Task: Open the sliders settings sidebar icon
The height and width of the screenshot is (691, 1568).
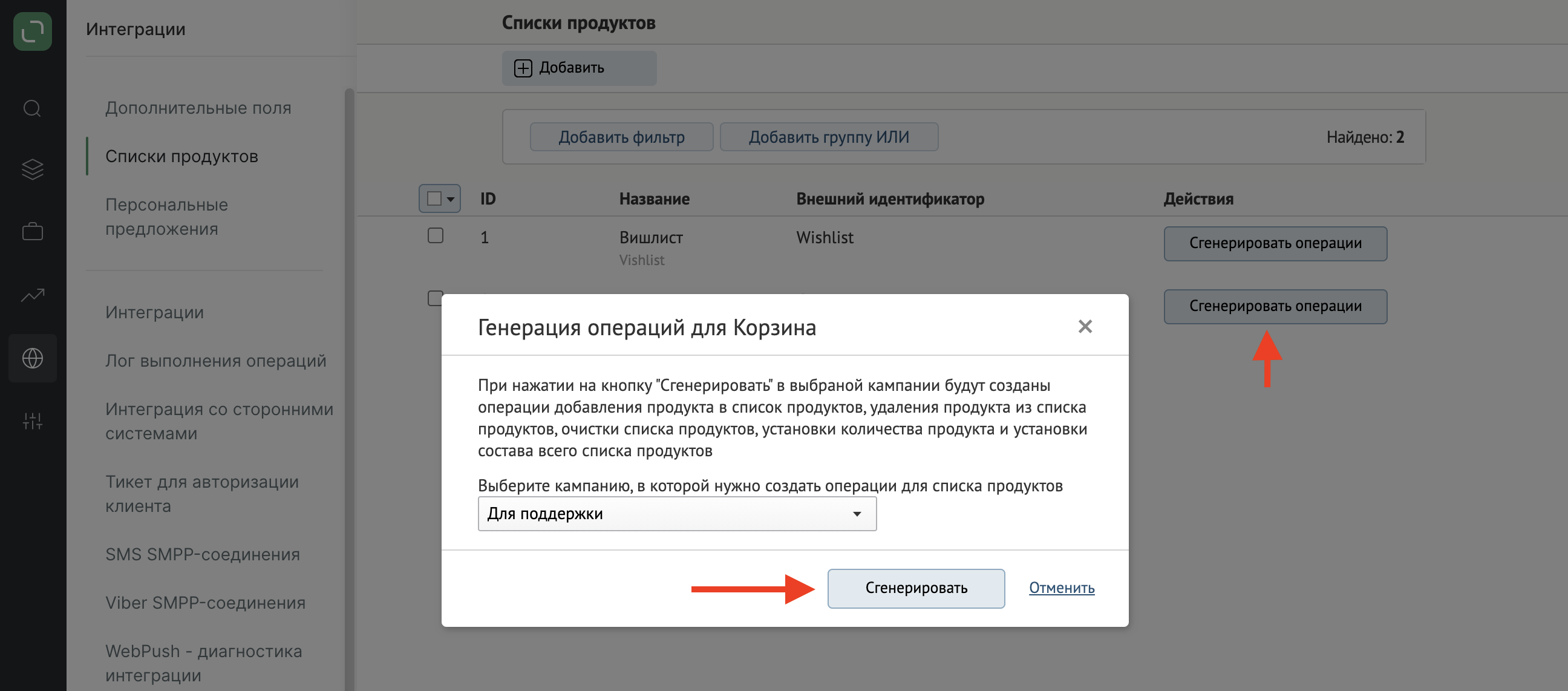Action: click(x=32, y=421)
